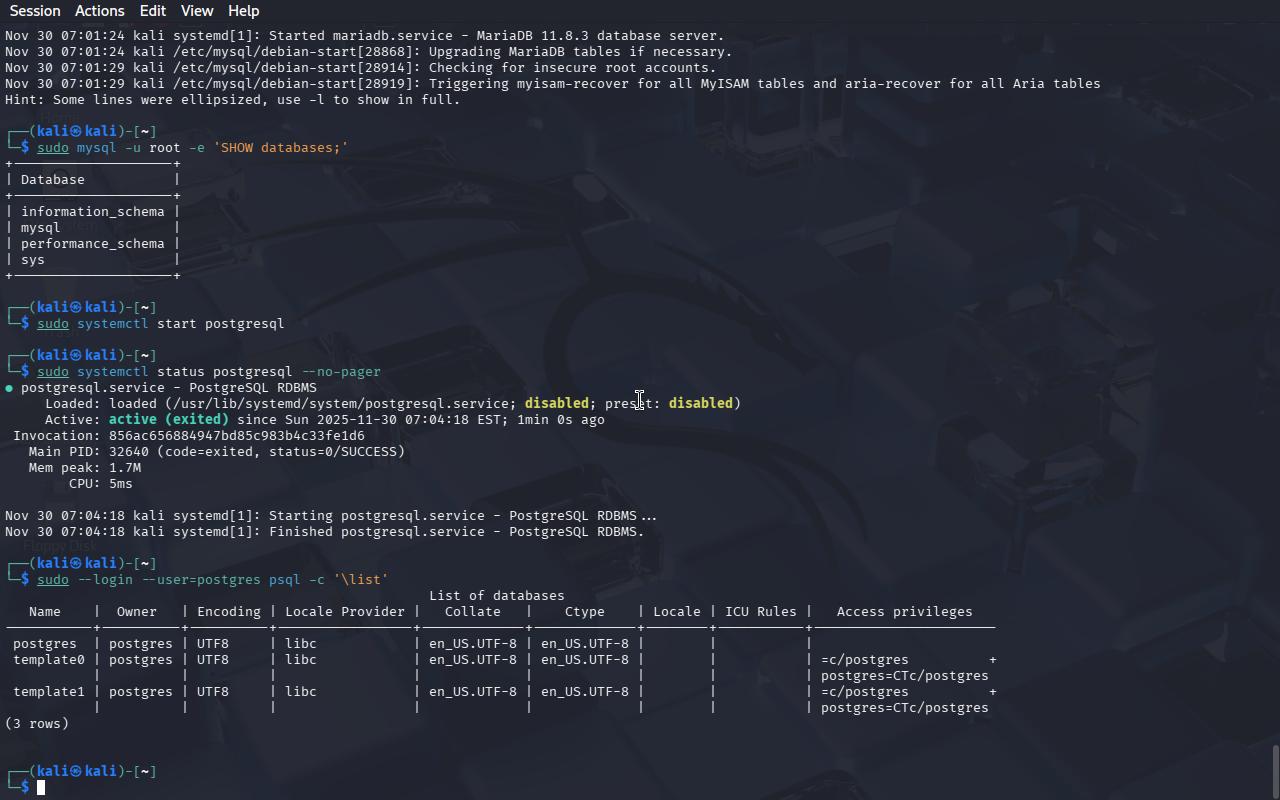Click the green 'active (exited)' status text
The height and width of the screenshot is (800, 1280).
[168, 420]
